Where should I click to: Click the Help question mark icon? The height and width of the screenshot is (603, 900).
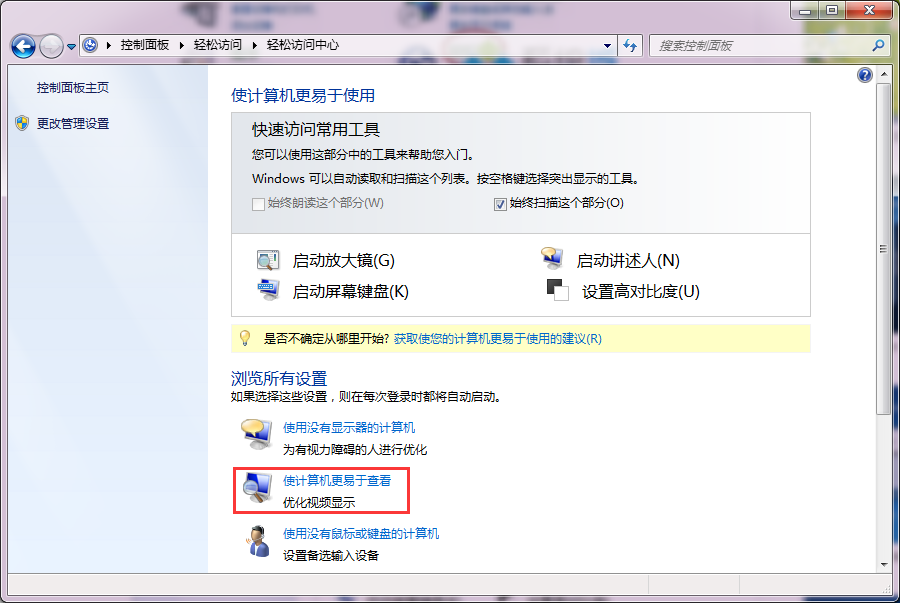864,74
